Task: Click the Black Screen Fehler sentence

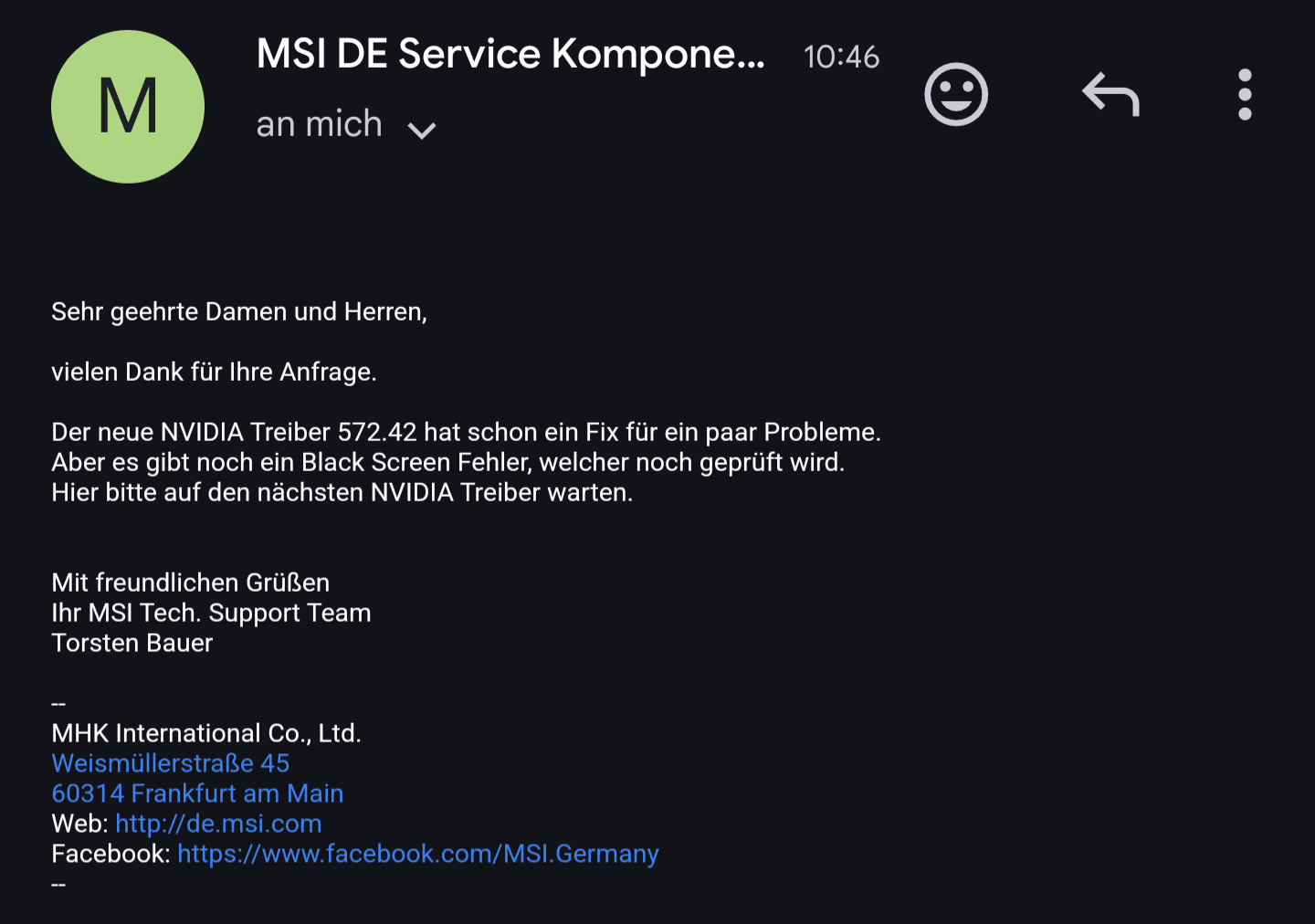Action: (447, 462)
